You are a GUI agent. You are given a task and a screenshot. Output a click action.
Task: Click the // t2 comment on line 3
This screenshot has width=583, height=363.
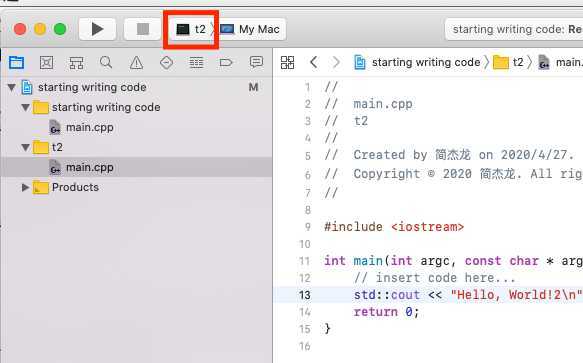click(346, 121)
